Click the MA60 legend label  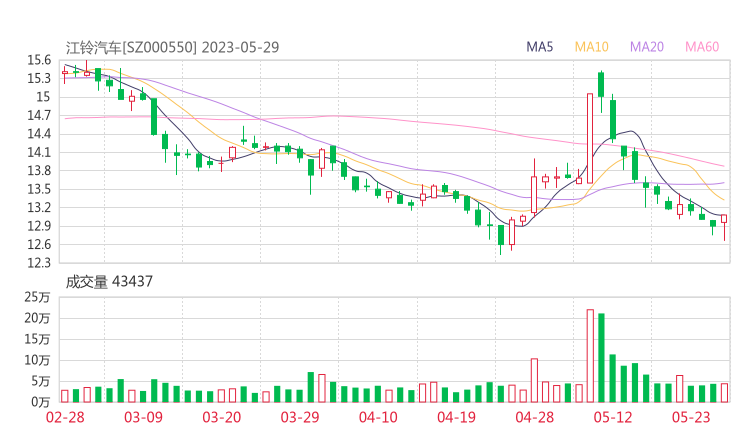coord(702,47)
